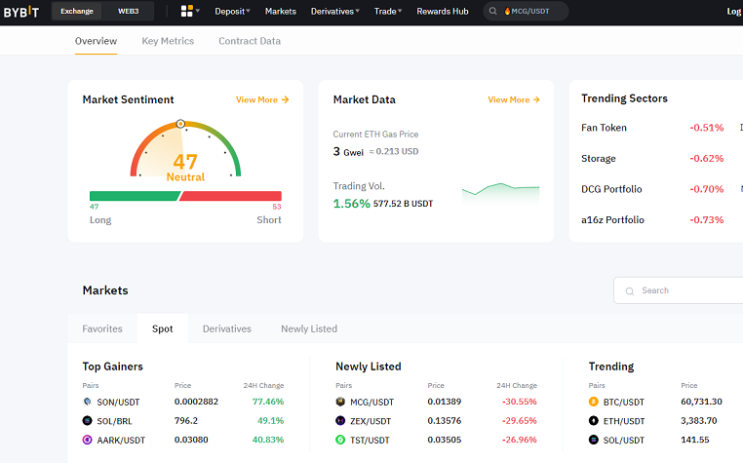The width and height of the screenshot is (743, 463).
Task: Click the ETH/USDT ethereum icon
Action: (593, 421)
